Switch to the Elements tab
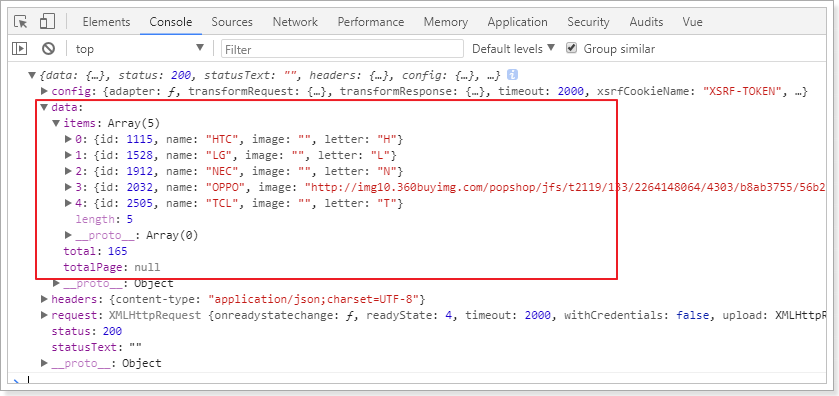 coord(106,22)
